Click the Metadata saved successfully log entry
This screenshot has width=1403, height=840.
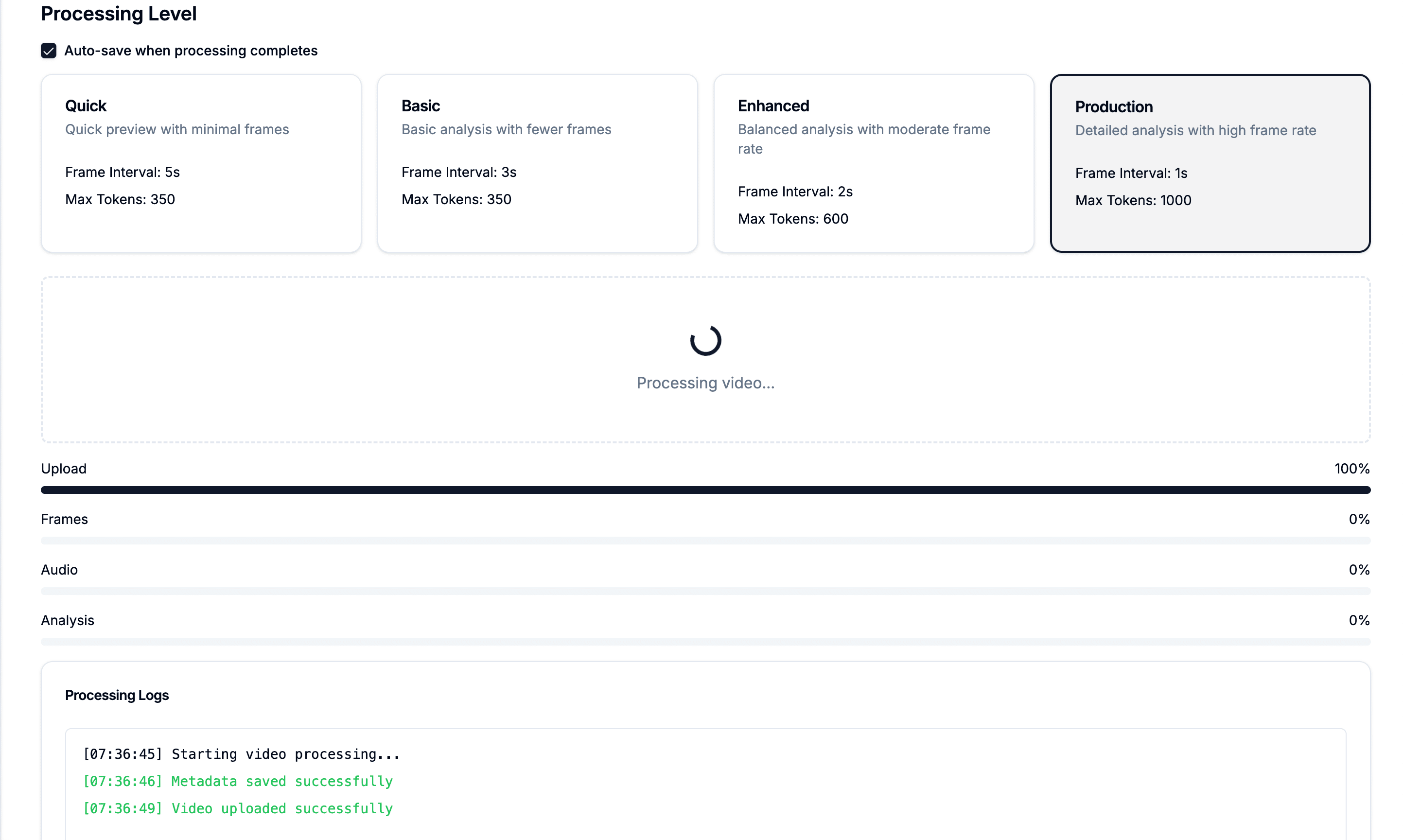click(x=238, y=781)
